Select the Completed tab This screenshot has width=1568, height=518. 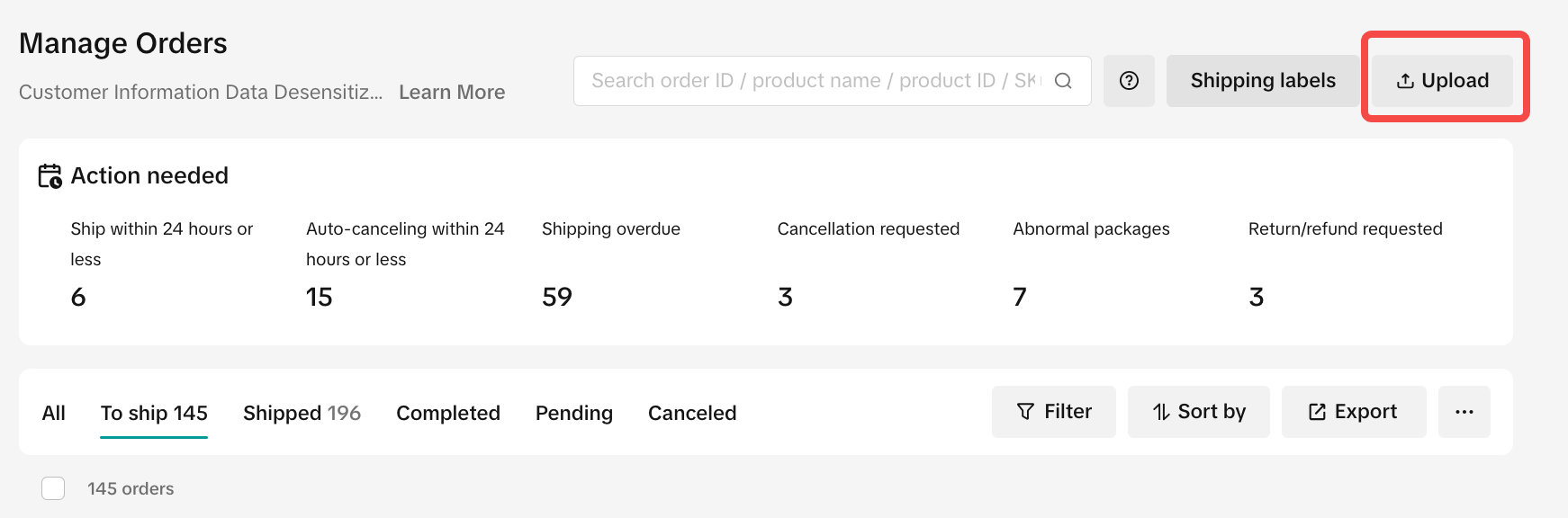tap(448, 413)
